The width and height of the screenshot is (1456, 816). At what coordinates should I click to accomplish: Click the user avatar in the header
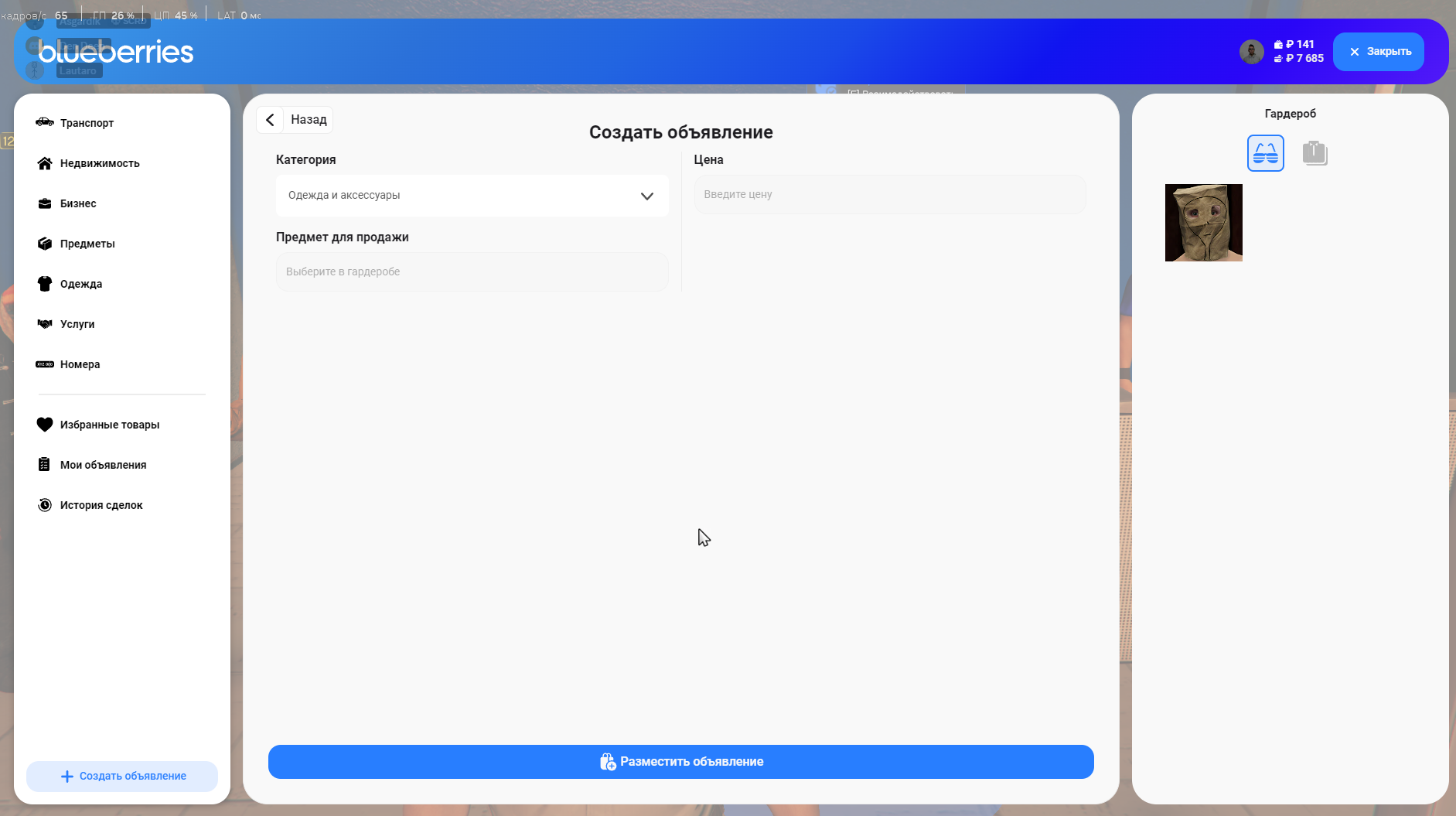coord(1251,52)
